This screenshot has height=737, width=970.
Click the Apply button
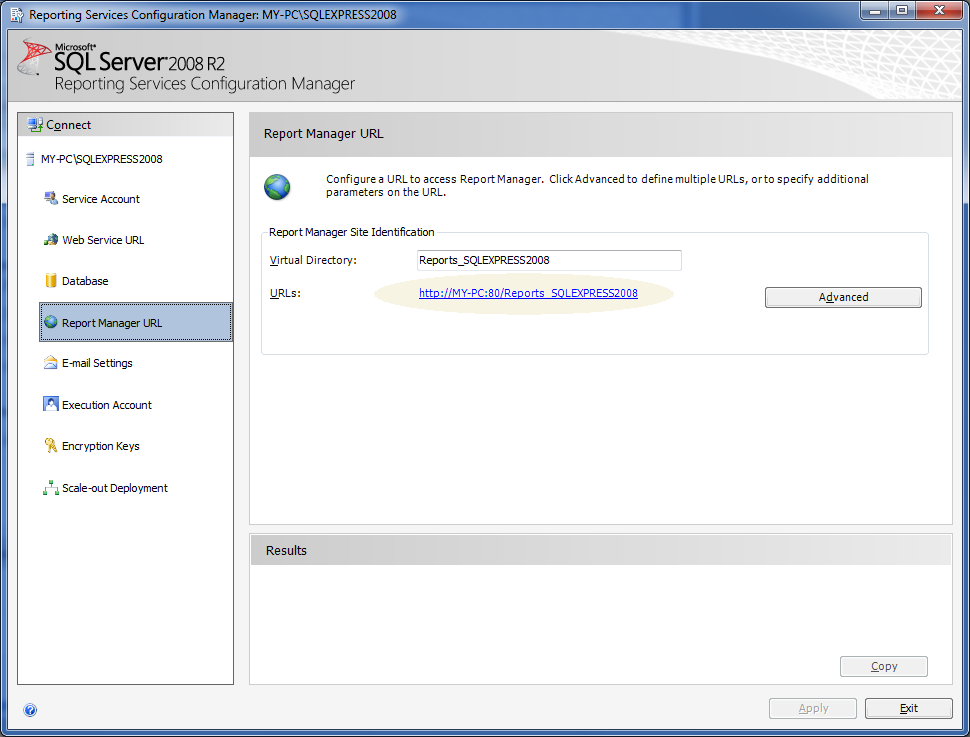pos(813,709)
